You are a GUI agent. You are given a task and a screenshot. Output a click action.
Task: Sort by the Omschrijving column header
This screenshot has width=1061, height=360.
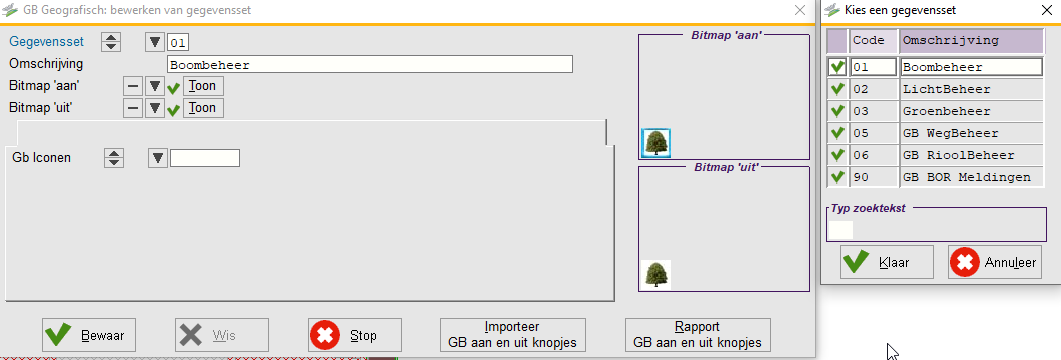pos(971,41)
